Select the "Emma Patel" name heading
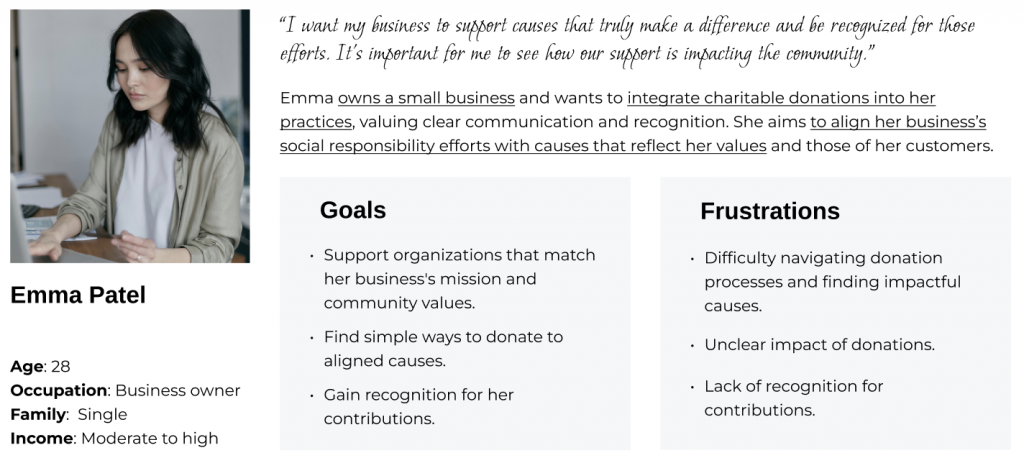Image resolution: width=1024 pixels, height=463 pixels. [x=78, y=295]
